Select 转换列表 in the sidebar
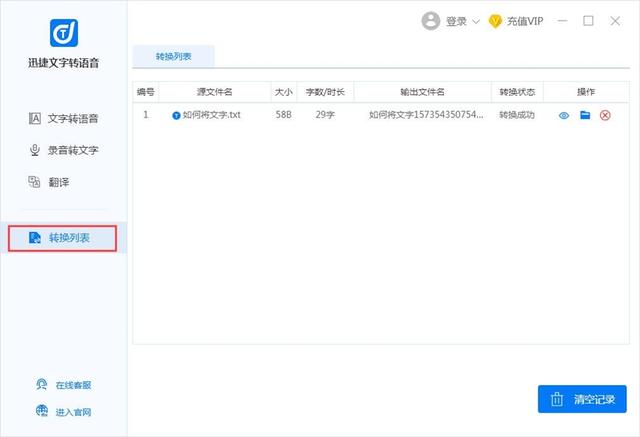 pos(62,238)
